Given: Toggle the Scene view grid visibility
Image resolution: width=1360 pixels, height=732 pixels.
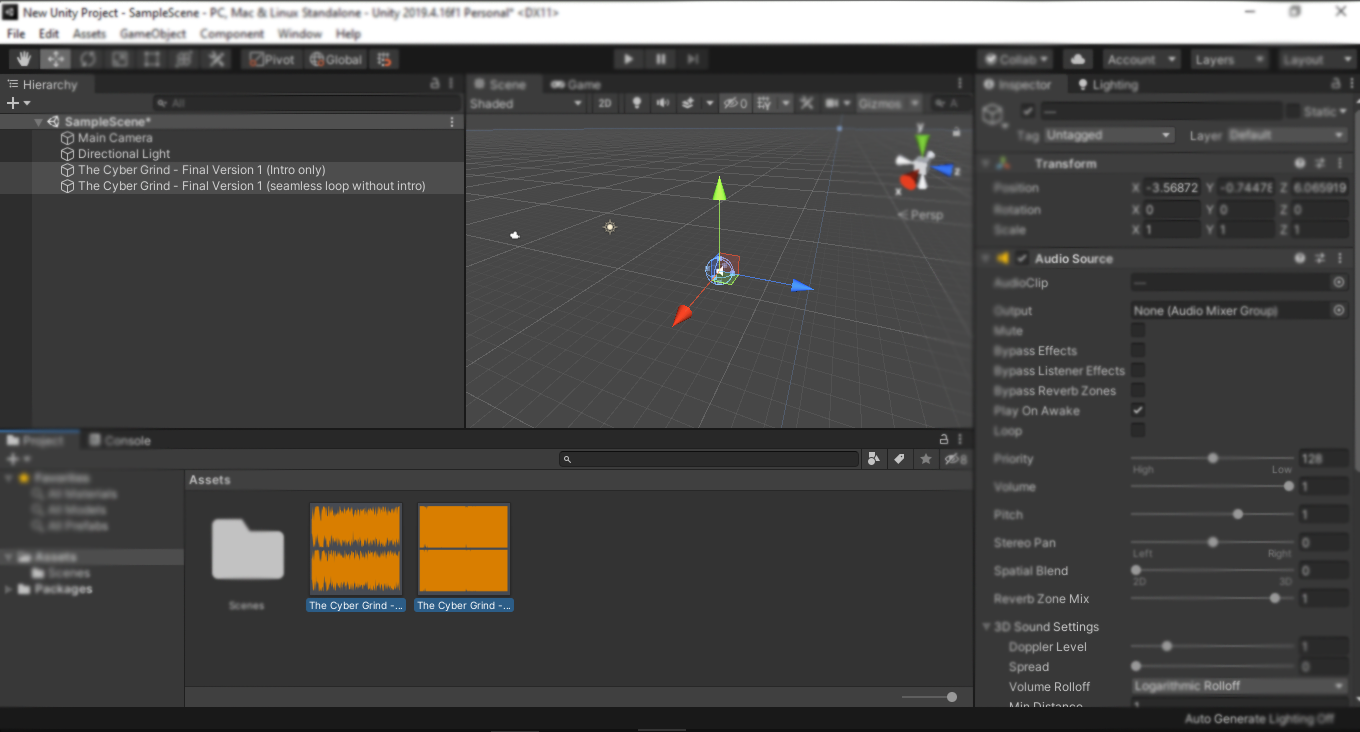Looking at the screenshot, I should [765, 103].
